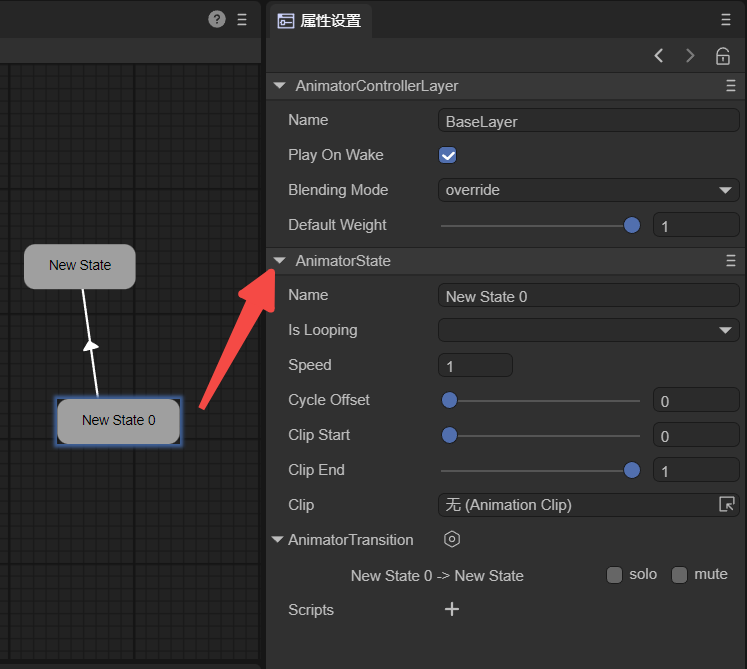Open AnimatorControllerLayer section menu icon

(730, 87)
